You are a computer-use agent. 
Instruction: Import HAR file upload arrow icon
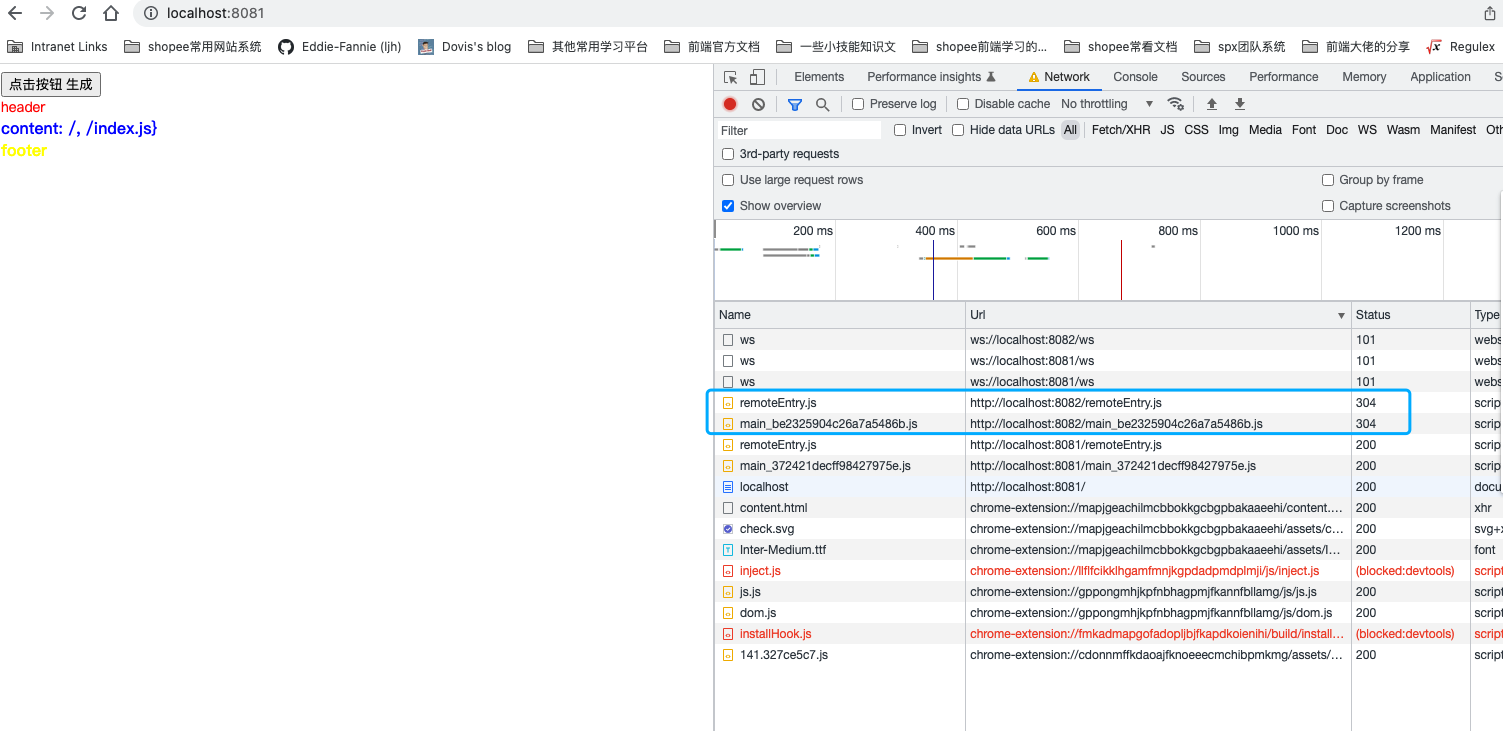(1212, 104)
